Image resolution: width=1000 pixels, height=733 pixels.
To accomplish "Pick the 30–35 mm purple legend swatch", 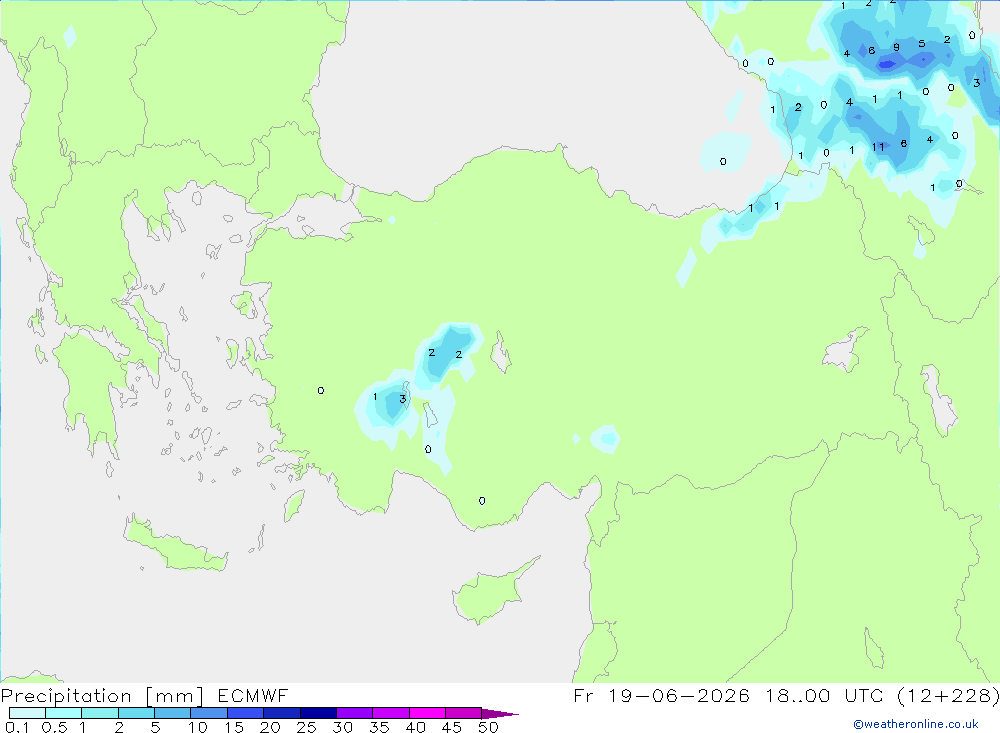I will [355, 713].
